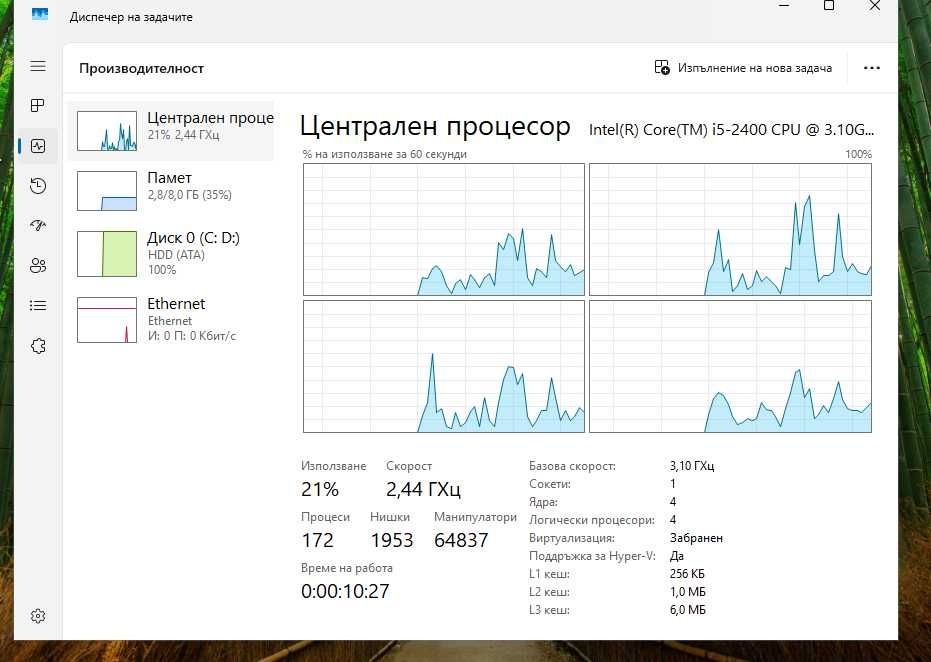
Task: Click the bottom-left core usage graph
Action: [x=444, y=366]
